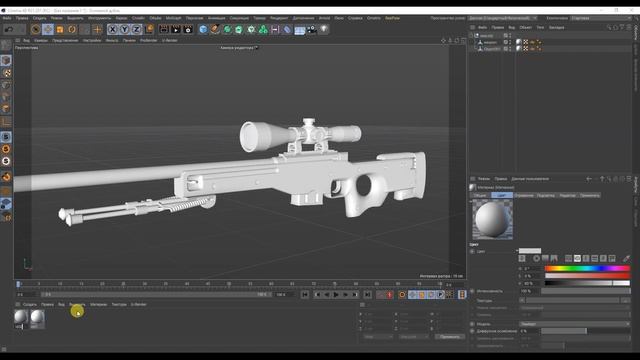Click Render to Picture Viewer icon
The height and width of the screenshot is (360, 640).
point(176,29)
